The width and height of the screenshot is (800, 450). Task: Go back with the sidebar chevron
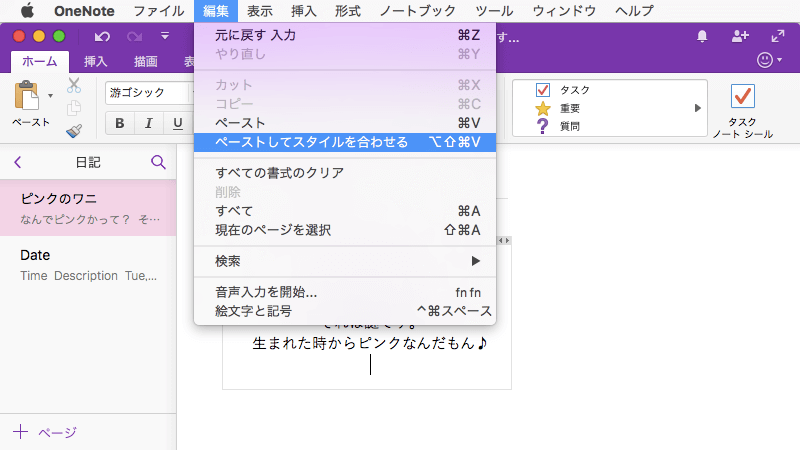point(18,162)
